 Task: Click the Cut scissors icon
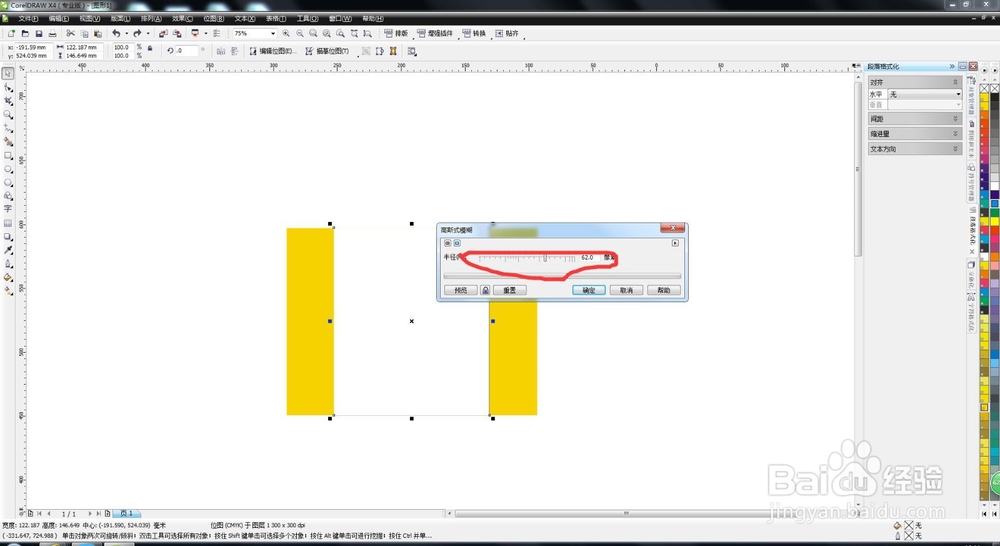click(70, 33)
